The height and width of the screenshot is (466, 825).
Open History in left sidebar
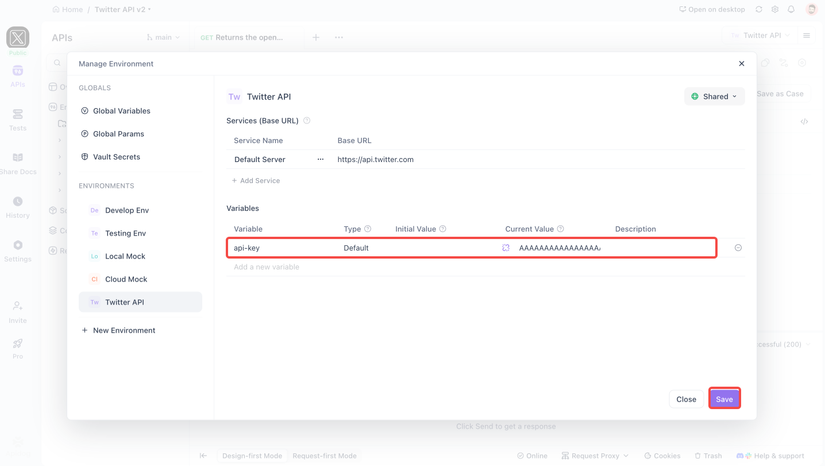[17, 207]
